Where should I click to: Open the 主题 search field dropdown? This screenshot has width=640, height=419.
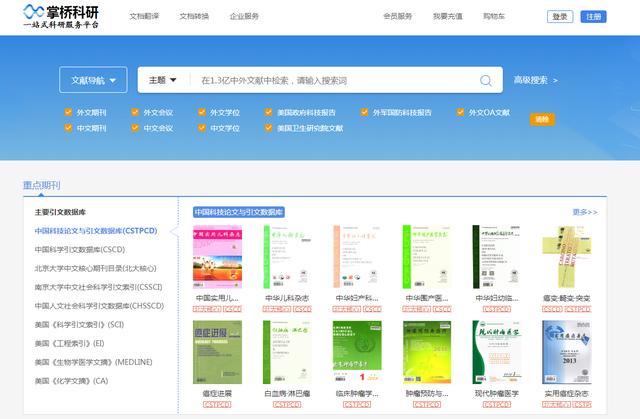(162, 80)
